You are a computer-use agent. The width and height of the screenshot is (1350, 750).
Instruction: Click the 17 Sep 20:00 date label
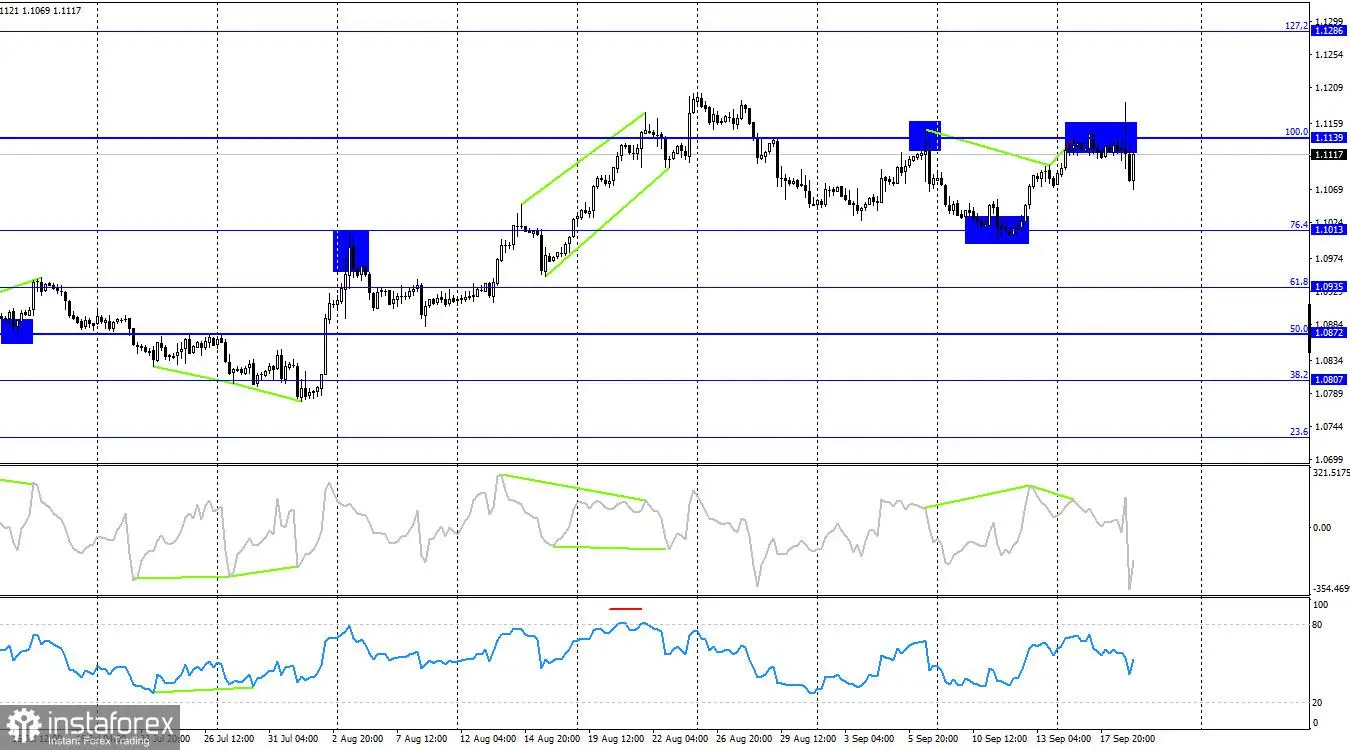(x=1127, y=739)
